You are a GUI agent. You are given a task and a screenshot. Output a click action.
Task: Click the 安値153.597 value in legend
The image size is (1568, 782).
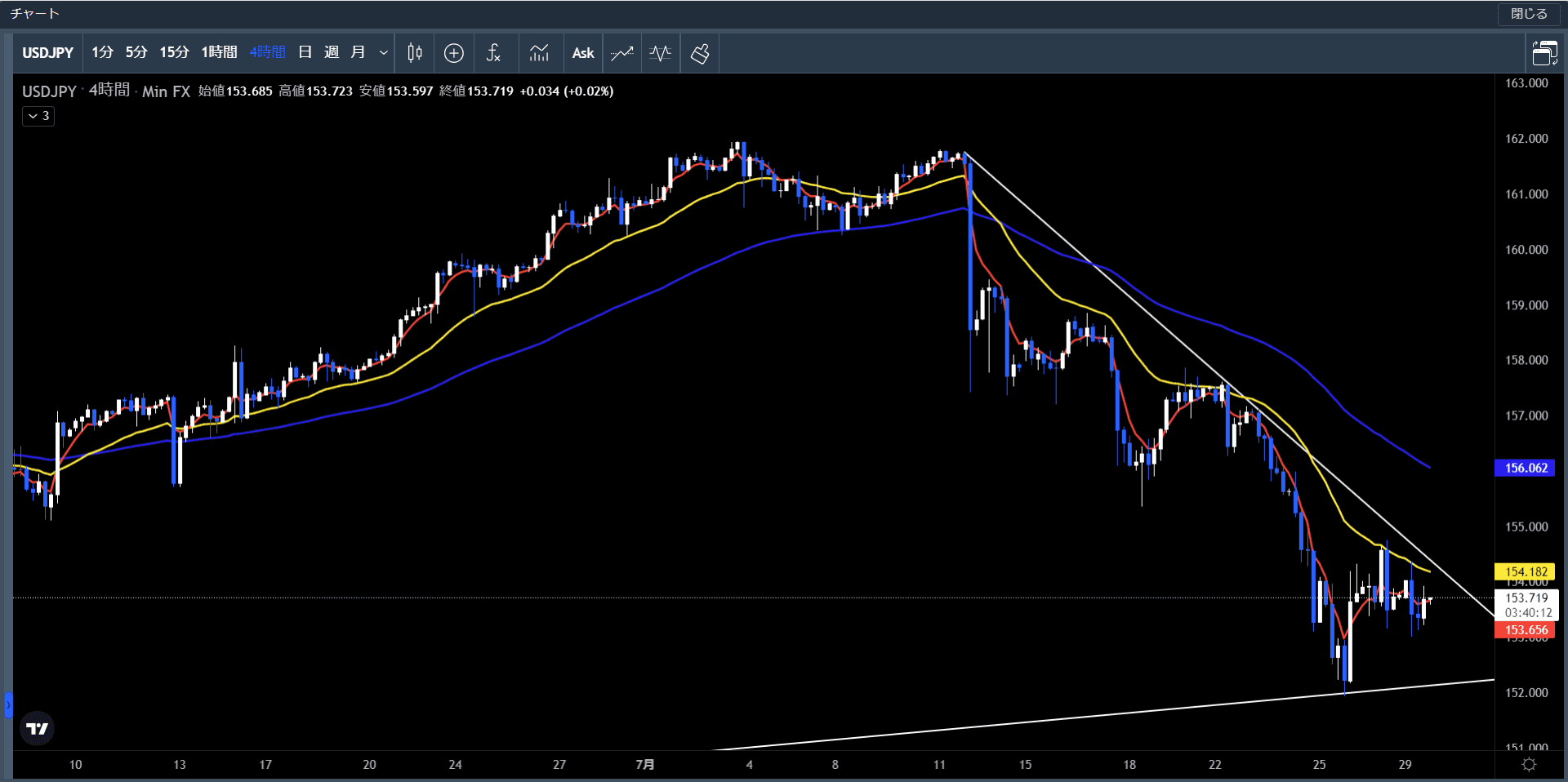coord(396,91)
